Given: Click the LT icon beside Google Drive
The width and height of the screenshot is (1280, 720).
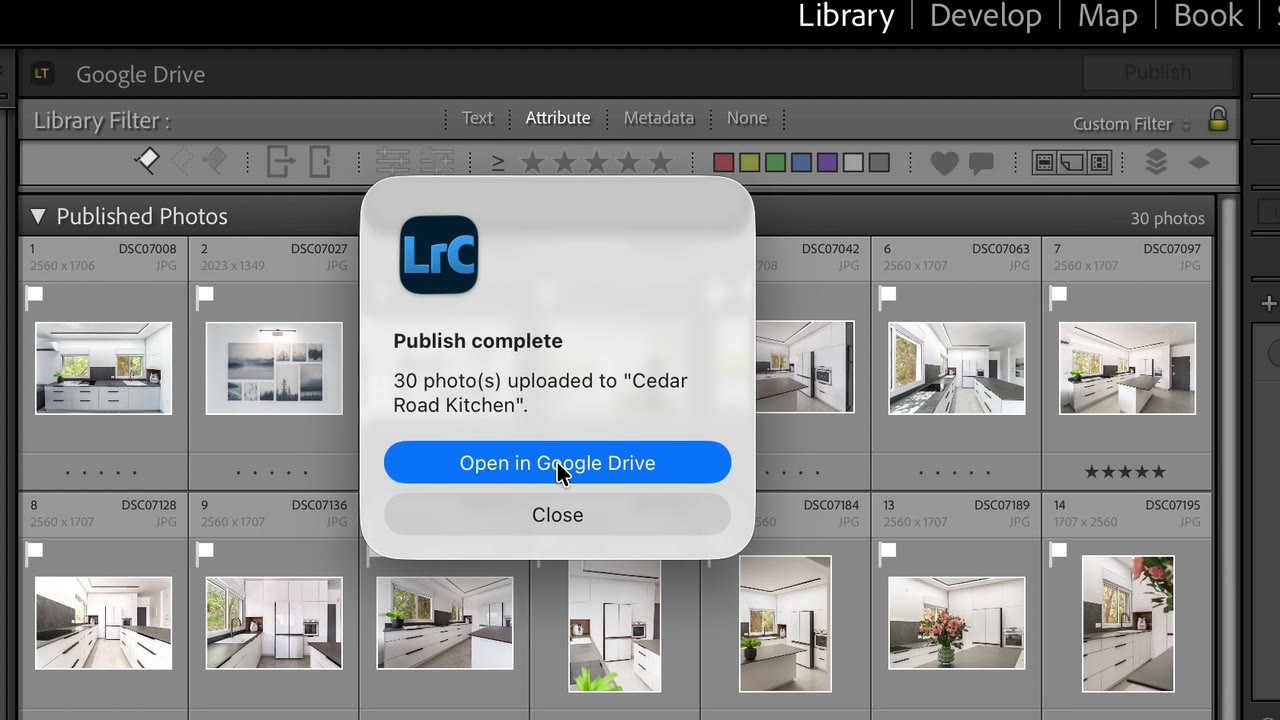Looking at the screenshot, I should [x=42, y=74].
